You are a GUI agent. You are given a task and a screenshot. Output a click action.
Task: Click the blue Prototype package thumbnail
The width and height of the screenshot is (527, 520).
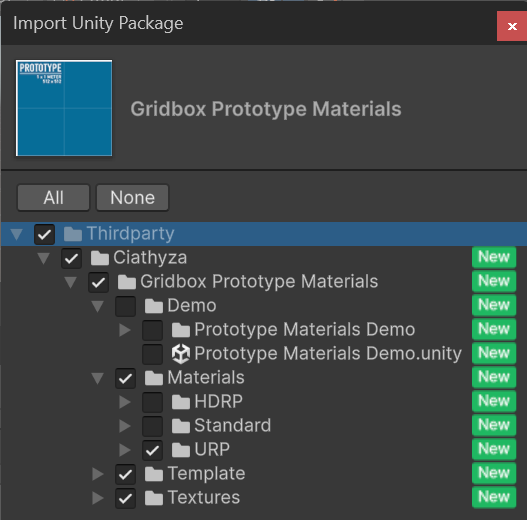64,108
